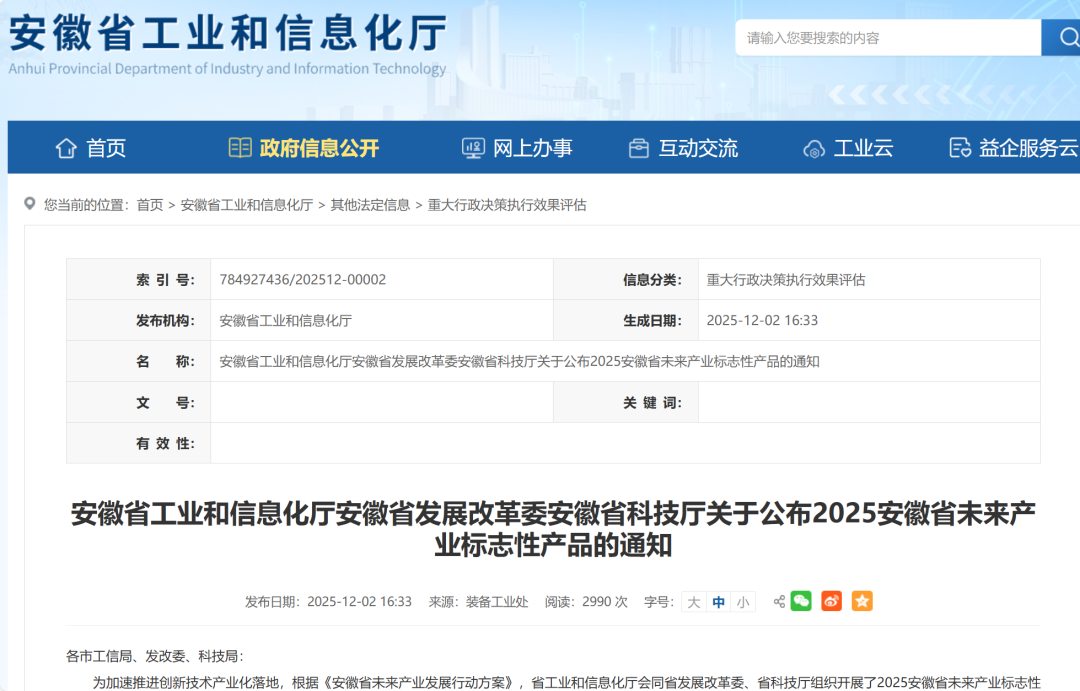
Task: Click the search box input field
Action: 888,37
